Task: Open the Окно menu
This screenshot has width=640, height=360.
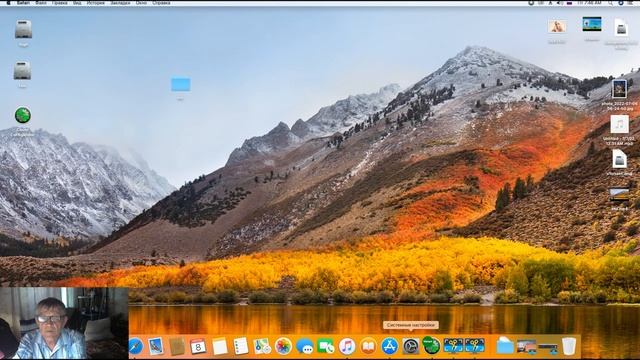Action: click(141, 3)
